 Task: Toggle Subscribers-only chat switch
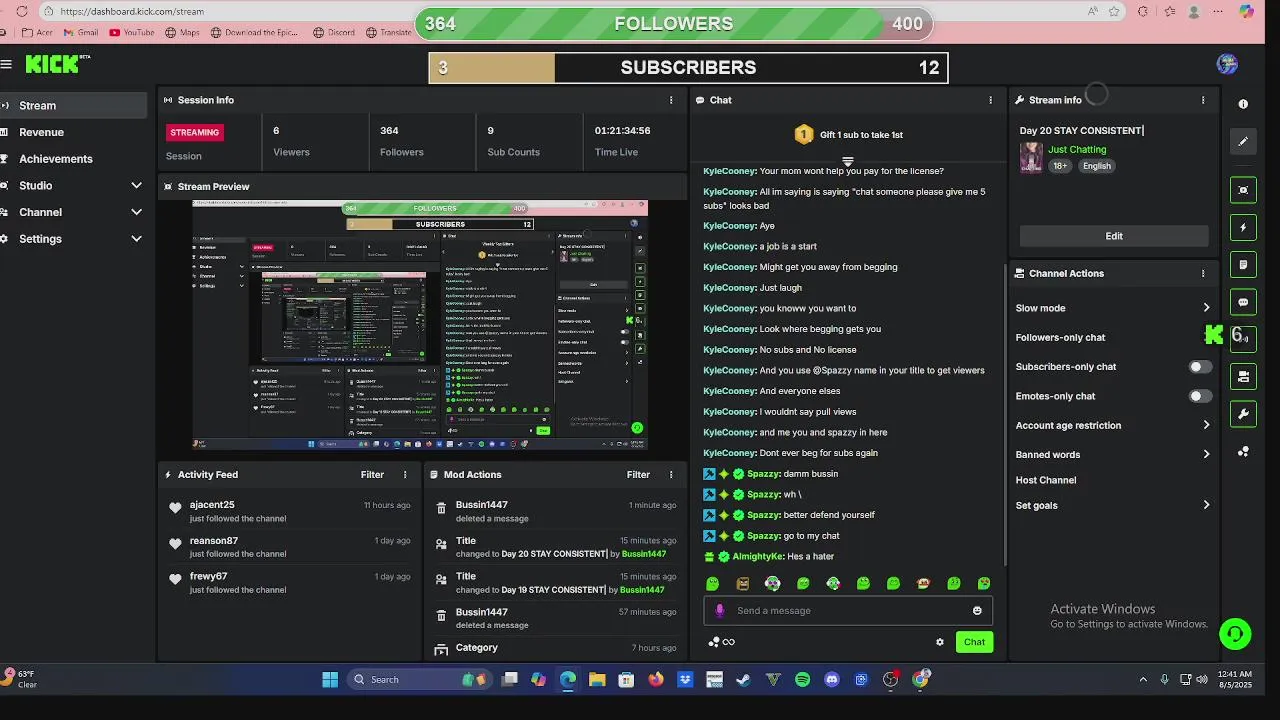(1200, 367)
